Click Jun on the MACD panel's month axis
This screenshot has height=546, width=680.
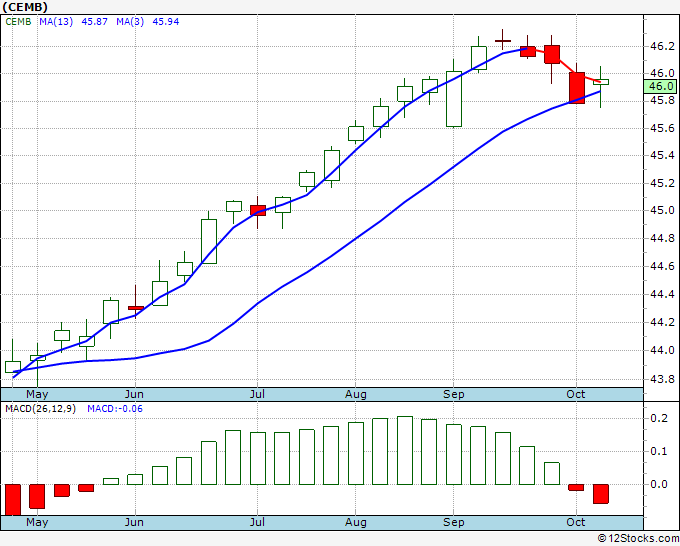point(134,522)
